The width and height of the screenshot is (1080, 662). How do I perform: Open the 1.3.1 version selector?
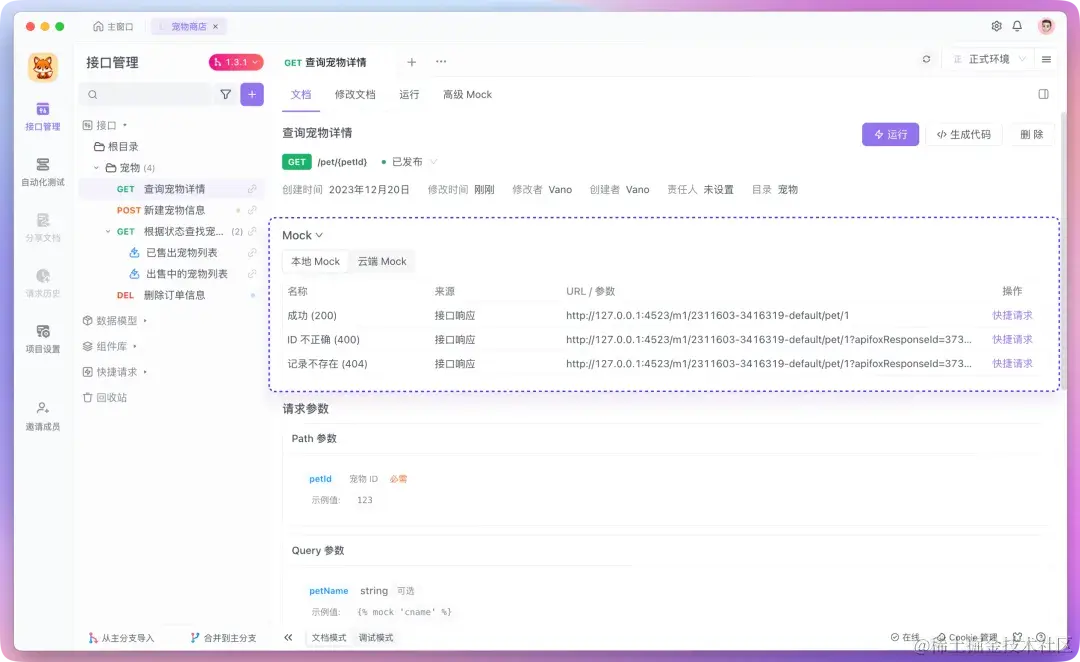(x=233, y=61)
